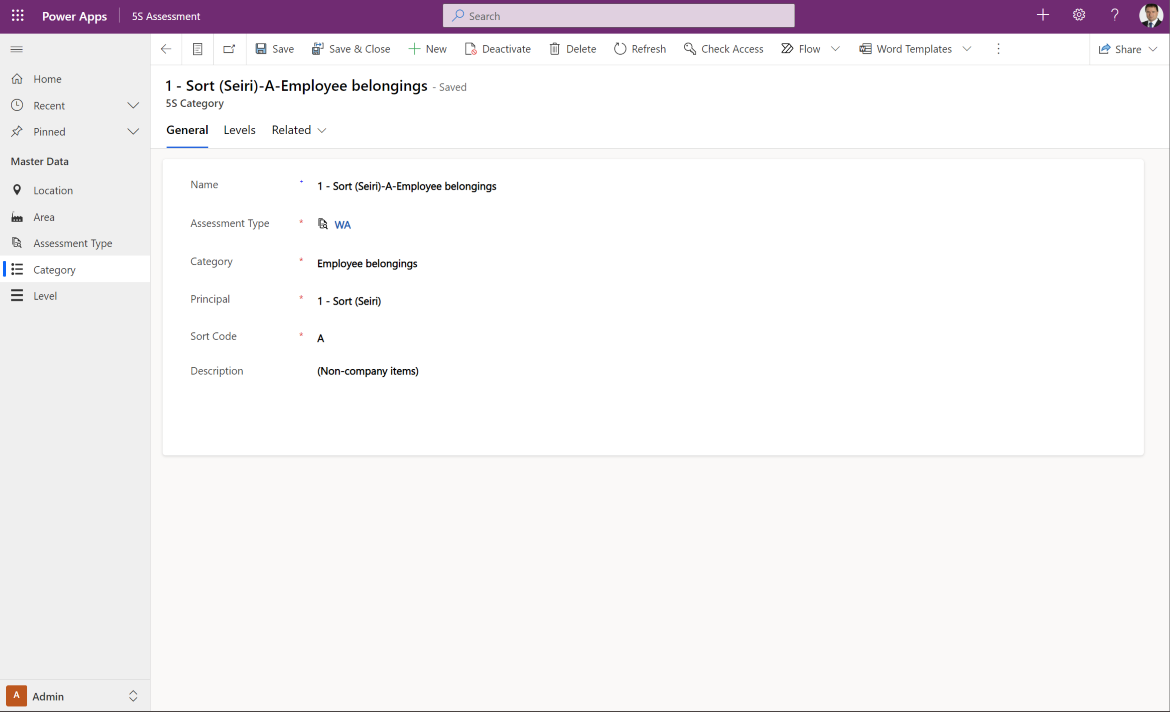Collapse the left navigation hamburger menu
This screenshot has height=712, width=1170.
click(x=17, y=49)
